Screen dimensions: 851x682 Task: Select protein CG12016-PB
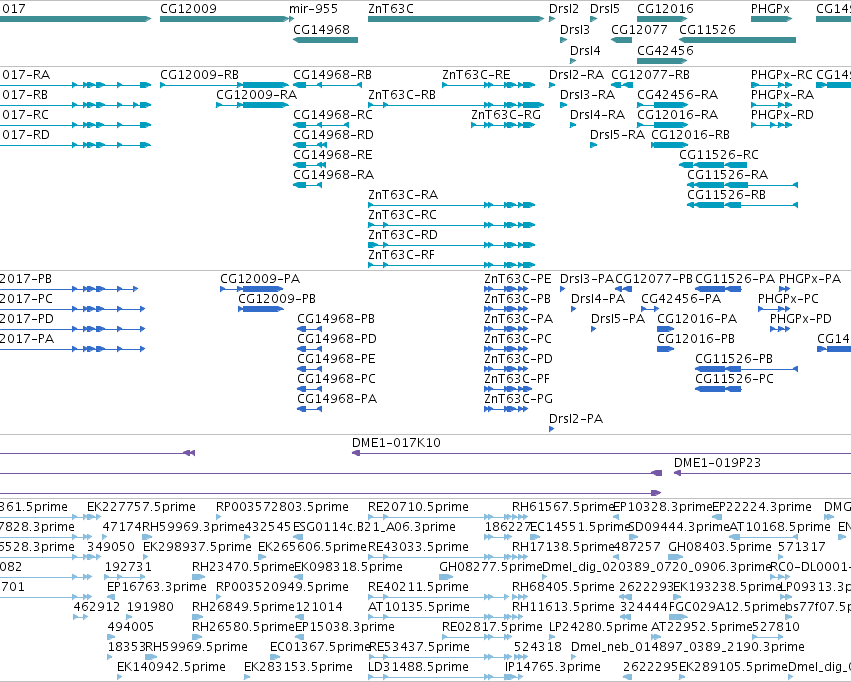tap(696, 340)
